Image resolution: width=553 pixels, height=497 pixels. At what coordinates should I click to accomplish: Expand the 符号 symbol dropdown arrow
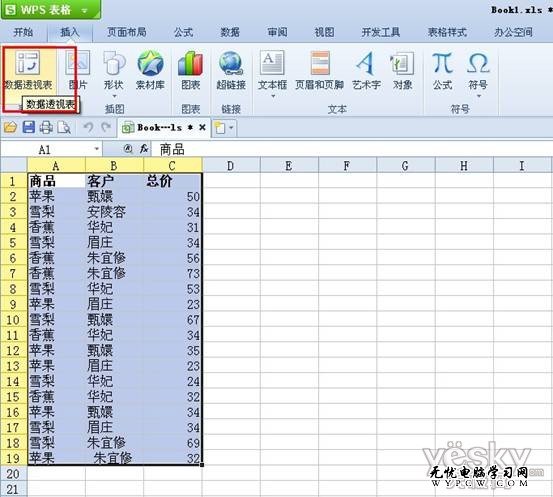click(x=479, y=96)
